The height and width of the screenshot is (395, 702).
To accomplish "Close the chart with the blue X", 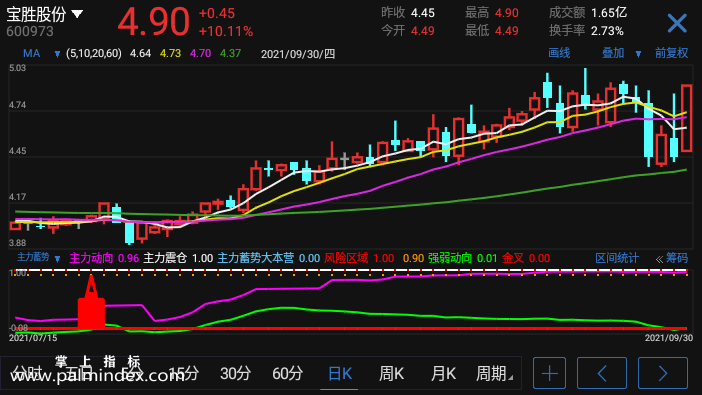I will point(676,23).
